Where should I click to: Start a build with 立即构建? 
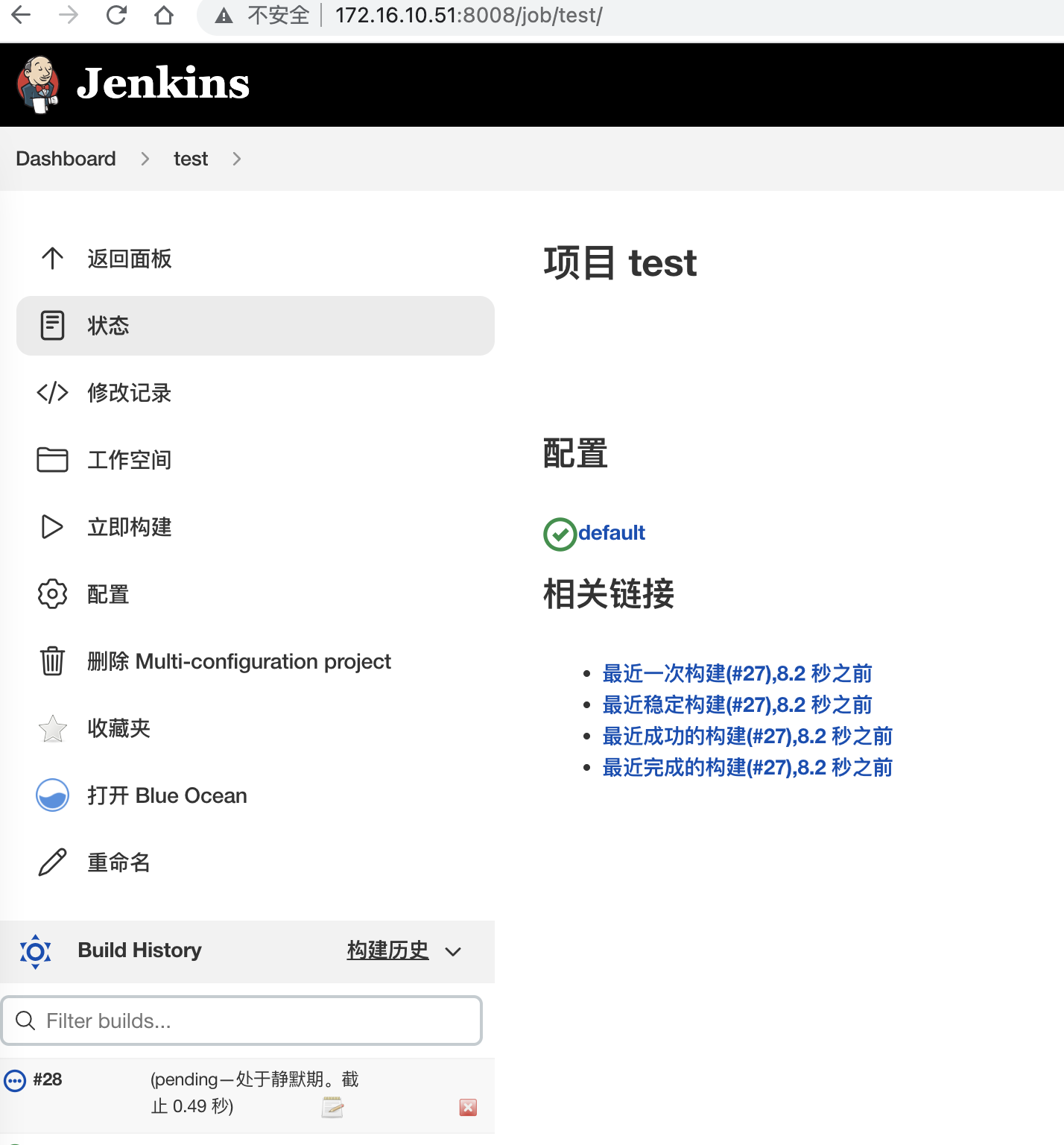coord(129,527)
